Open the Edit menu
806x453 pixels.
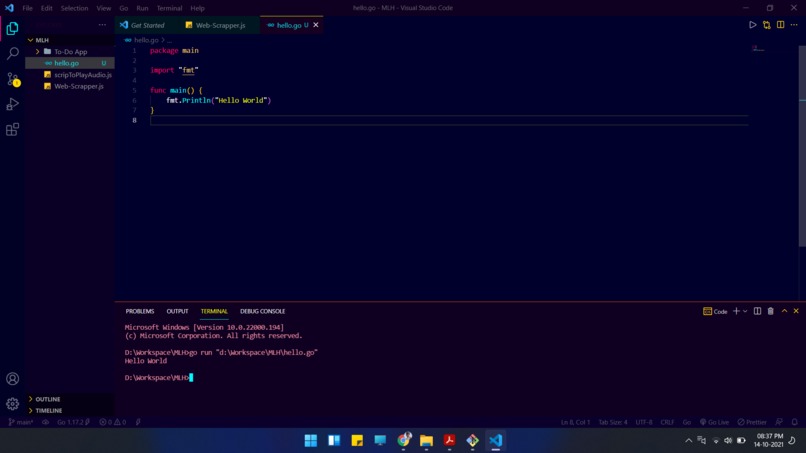pyautogui.click(x=46, y=8)
